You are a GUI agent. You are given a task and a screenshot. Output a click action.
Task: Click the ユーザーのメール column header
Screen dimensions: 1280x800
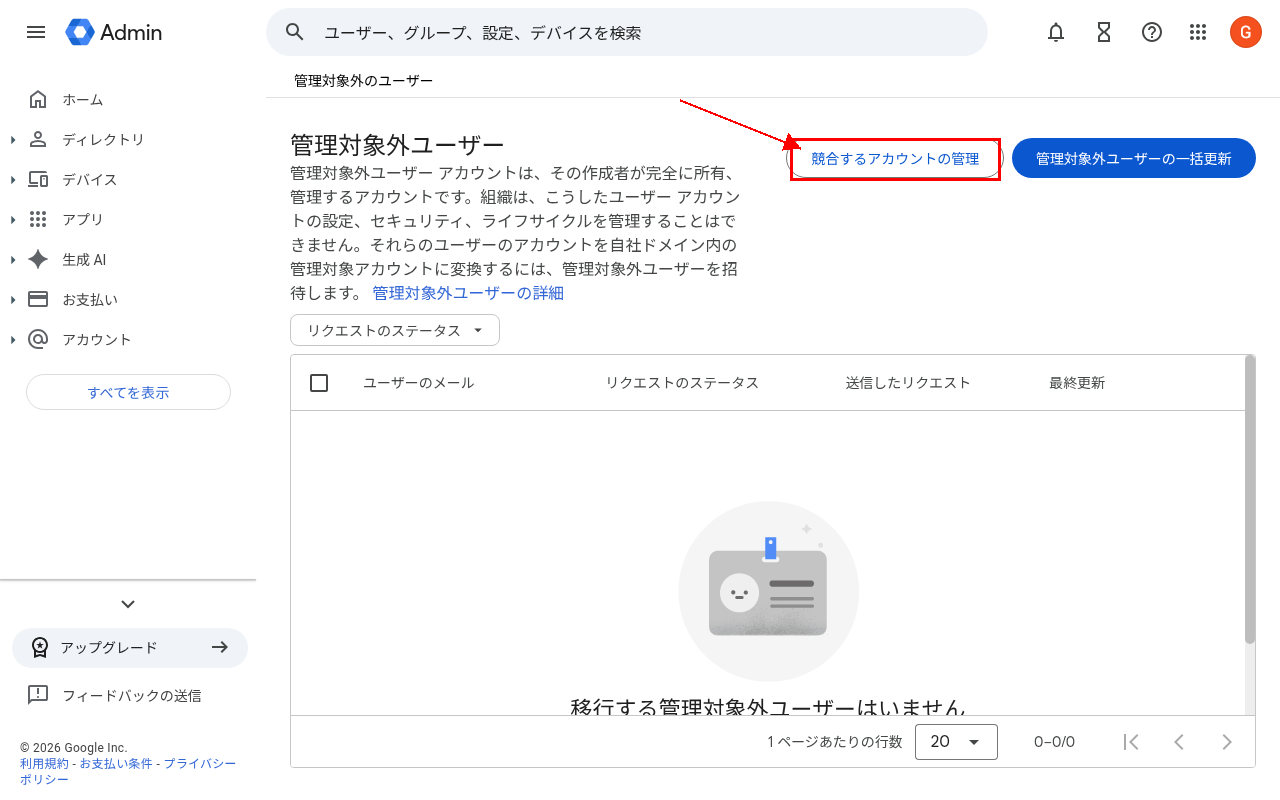pyautogui.click(x=418, y=383)
